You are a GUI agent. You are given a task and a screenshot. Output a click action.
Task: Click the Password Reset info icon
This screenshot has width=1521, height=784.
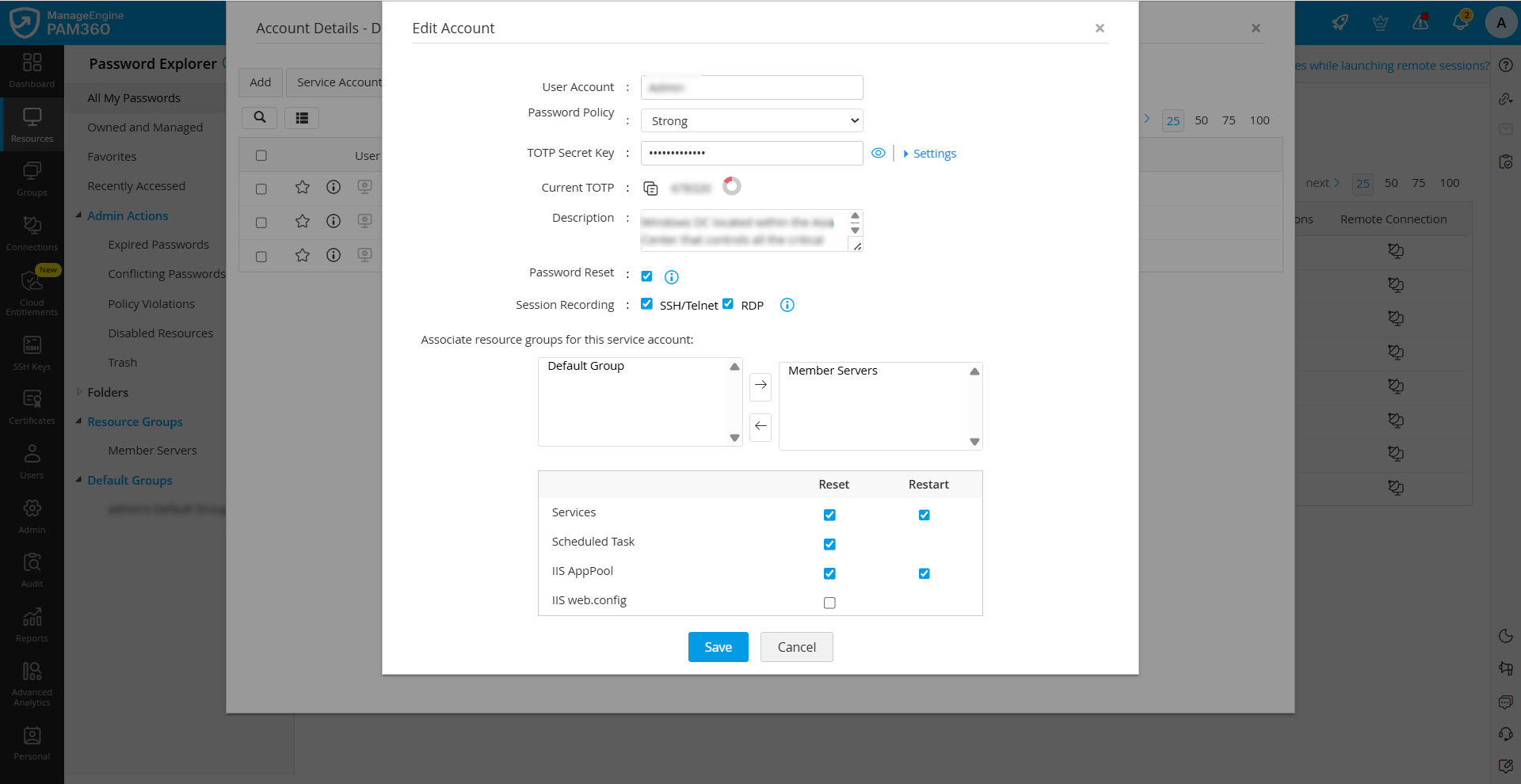pos(671,277)
